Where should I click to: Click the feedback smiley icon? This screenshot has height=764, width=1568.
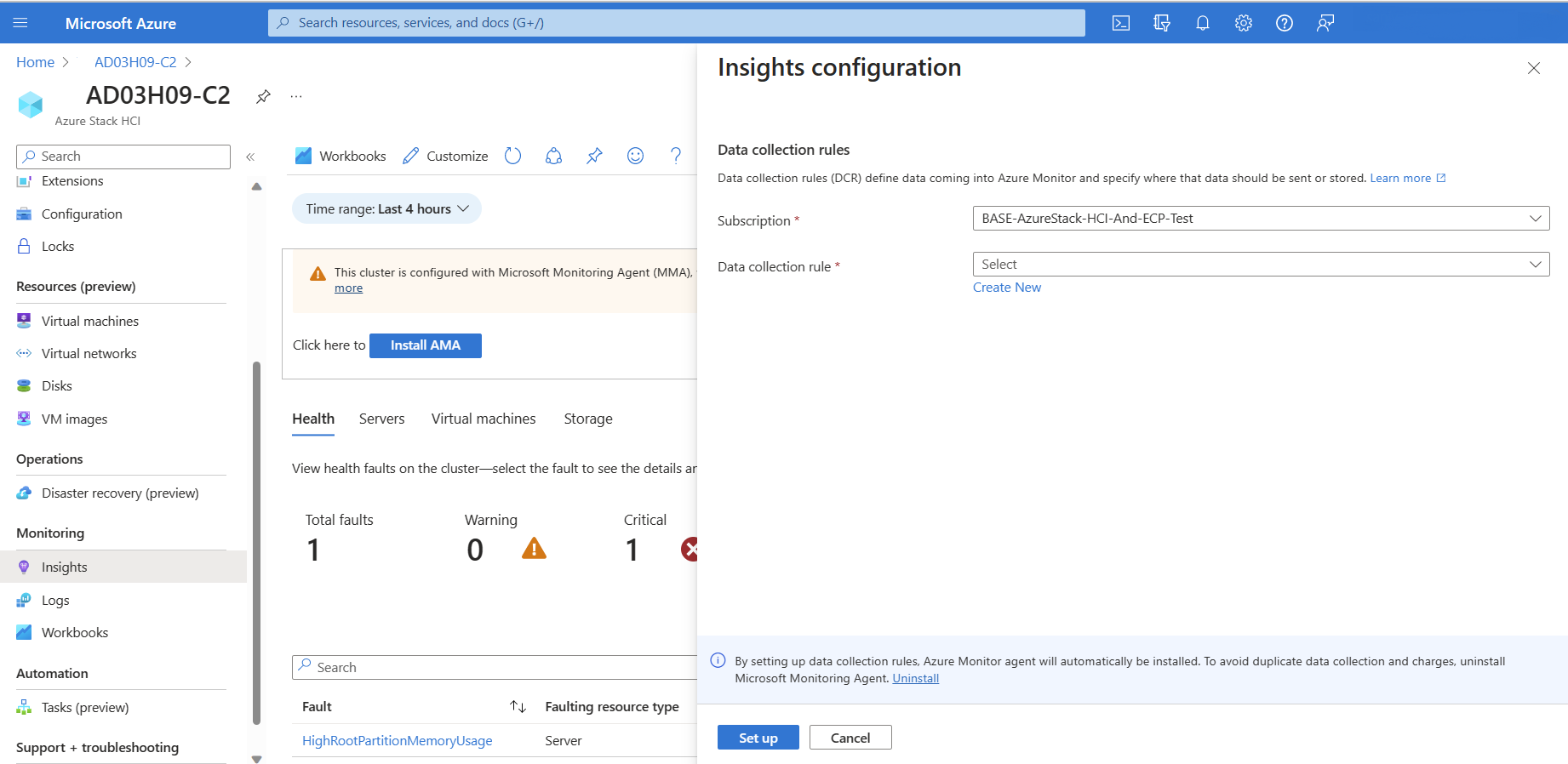635,156
